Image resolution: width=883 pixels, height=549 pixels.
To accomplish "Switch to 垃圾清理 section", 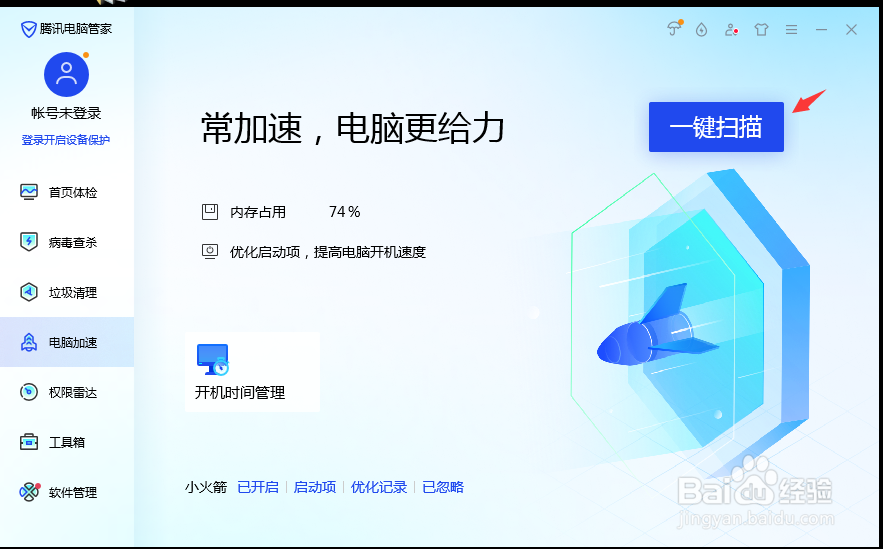I will [x=67, y=292].
